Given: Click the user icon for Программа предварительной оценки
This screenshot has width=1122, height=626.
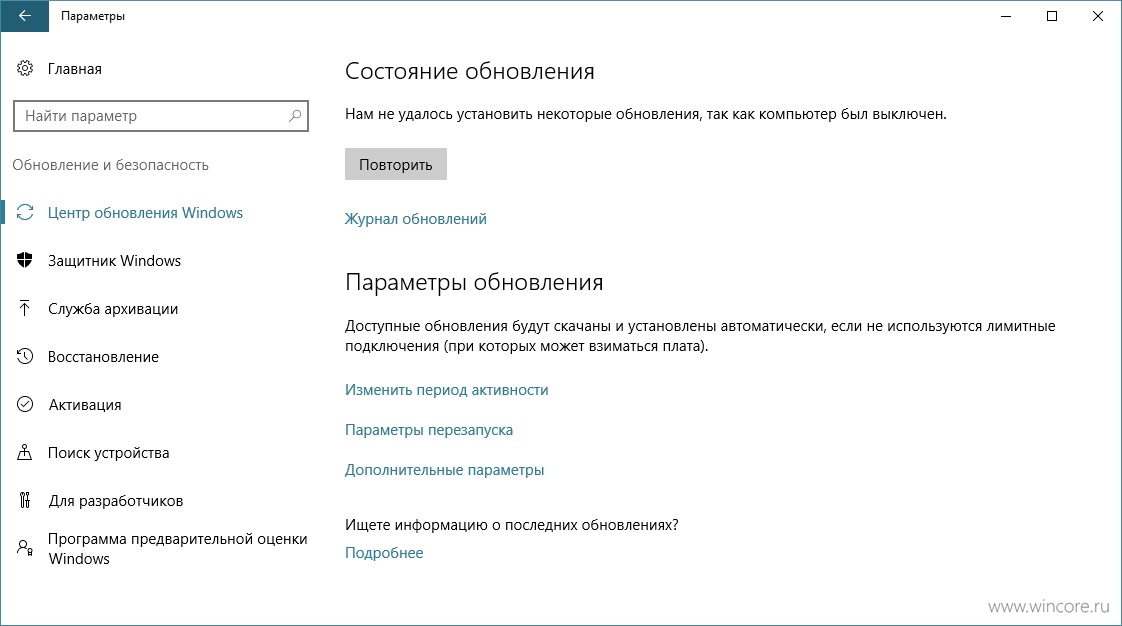Looking at the screenshot, I should coord(25,548).
